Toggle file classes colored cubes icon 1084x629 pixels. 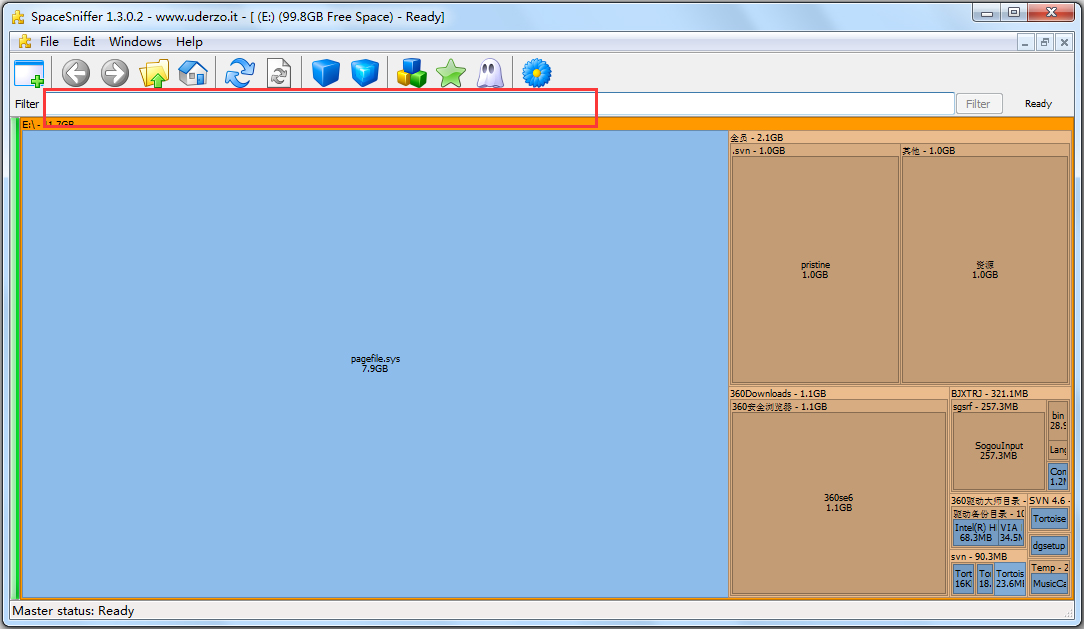(411, 73)
